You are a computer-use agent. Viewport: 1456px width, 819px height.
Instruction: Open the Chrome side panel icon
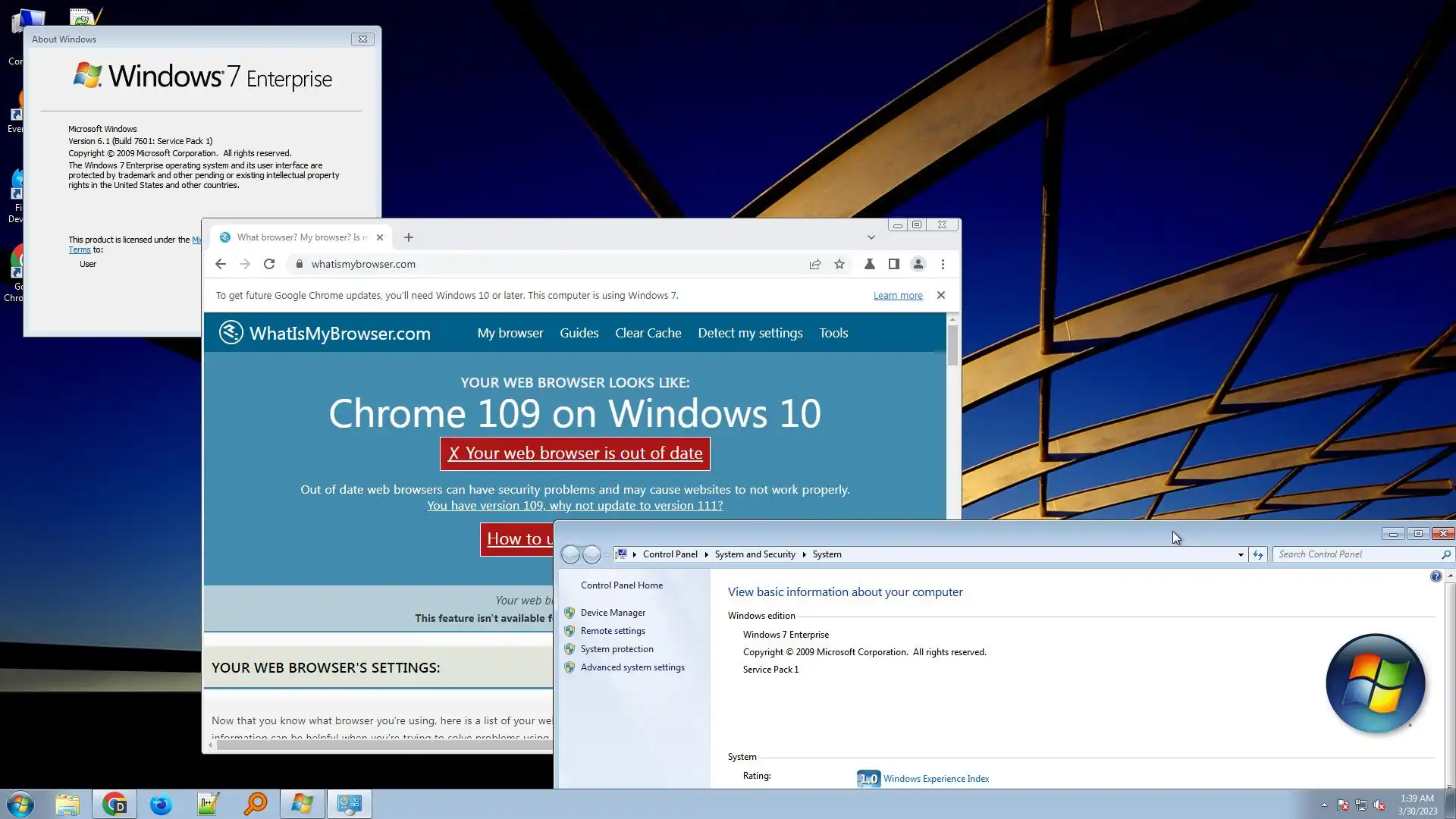coord(893,264)
